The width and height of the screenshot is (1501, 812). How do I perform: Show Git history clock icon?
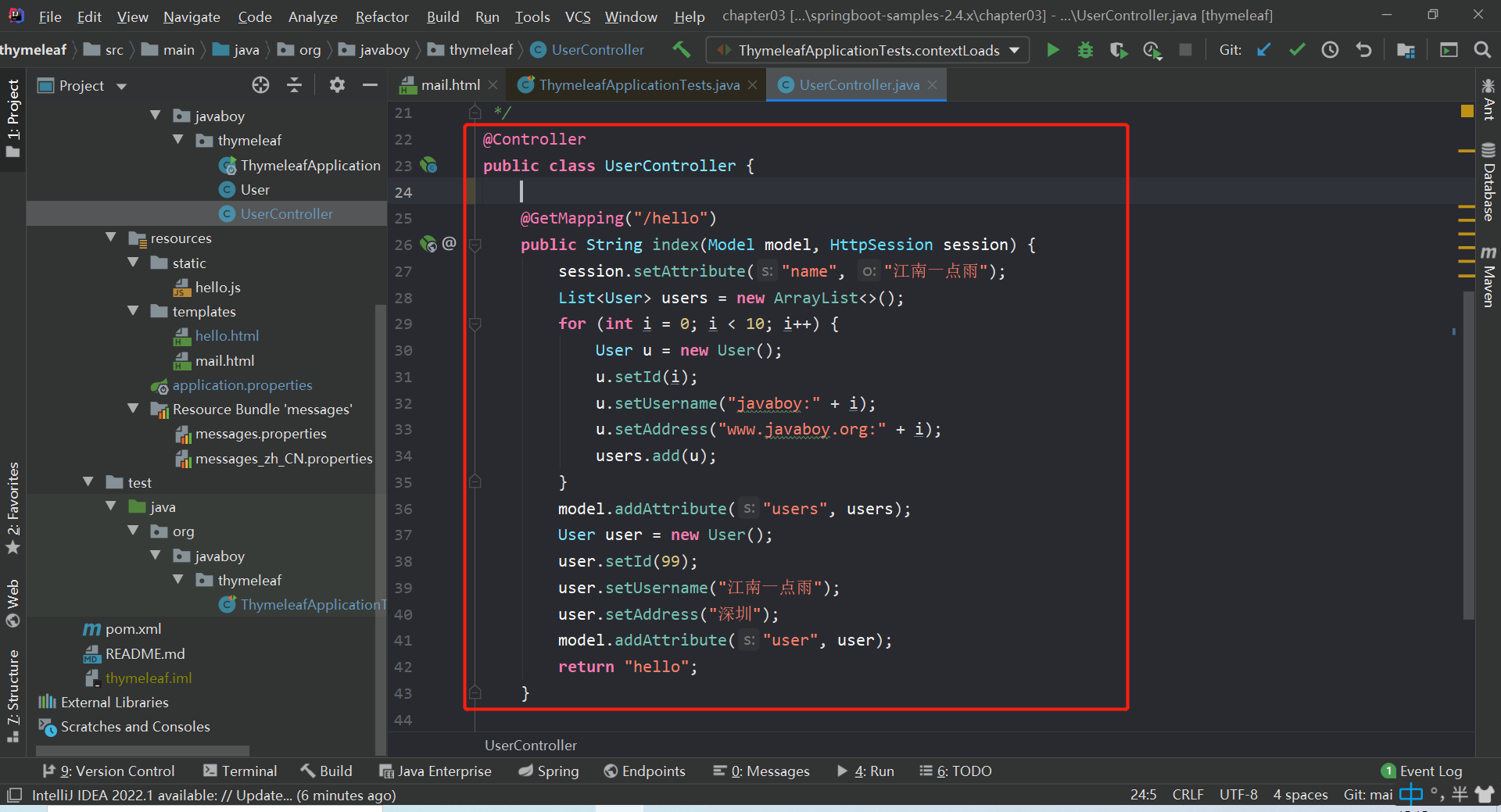tap(1330, 50)
